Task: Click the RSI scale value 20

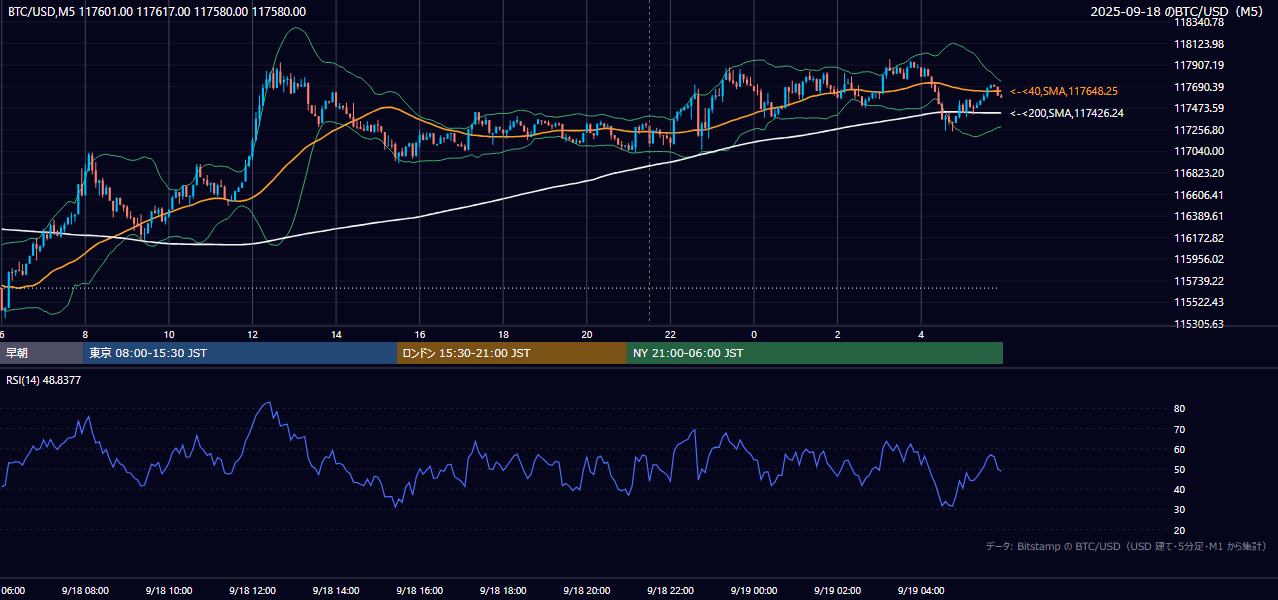Action: coord(1180,530)
